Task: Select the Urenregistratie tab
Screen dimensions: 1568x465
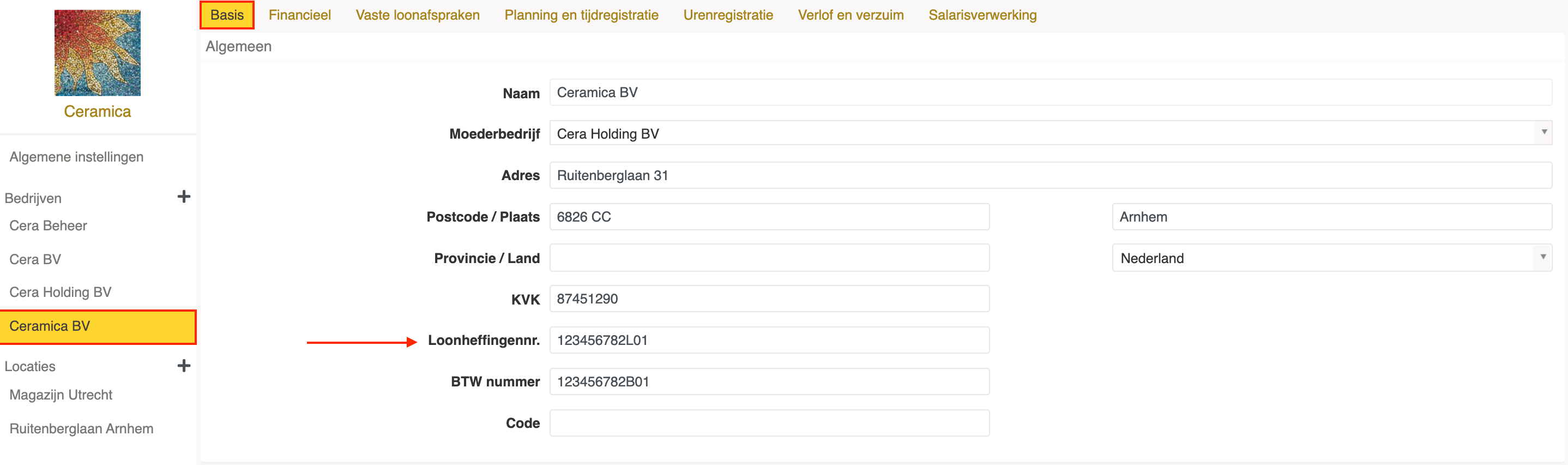Action: point(727,15)
